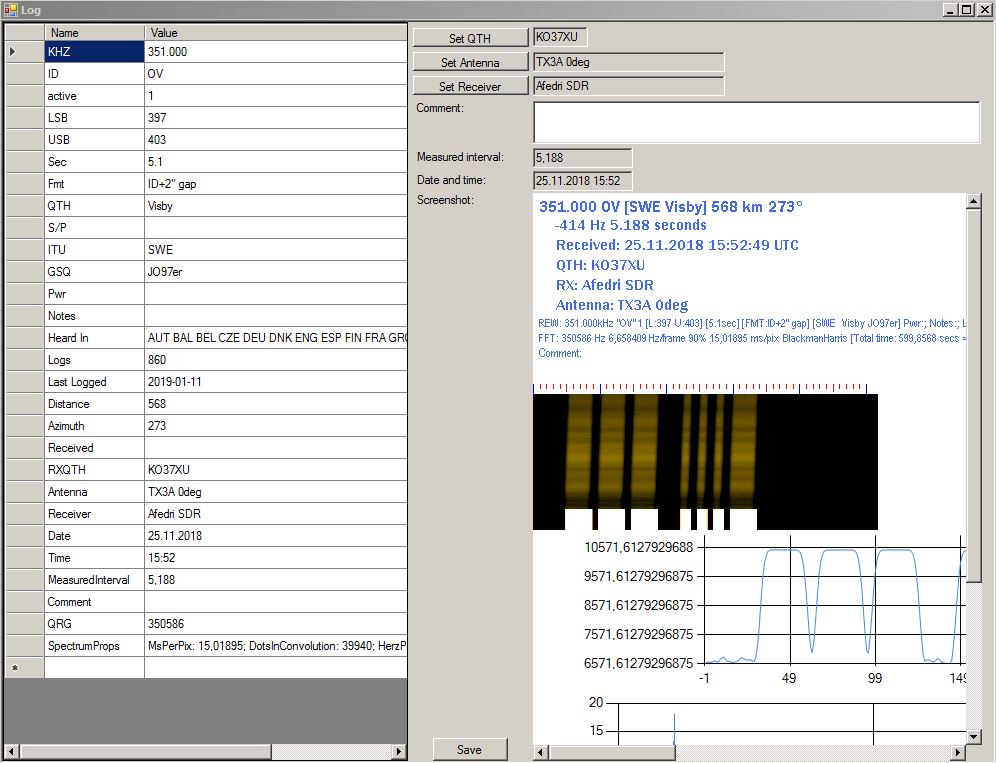Click scroll-left arrow of the grid scrollbar
The image size is (996, 763).
tap(11, 751)
